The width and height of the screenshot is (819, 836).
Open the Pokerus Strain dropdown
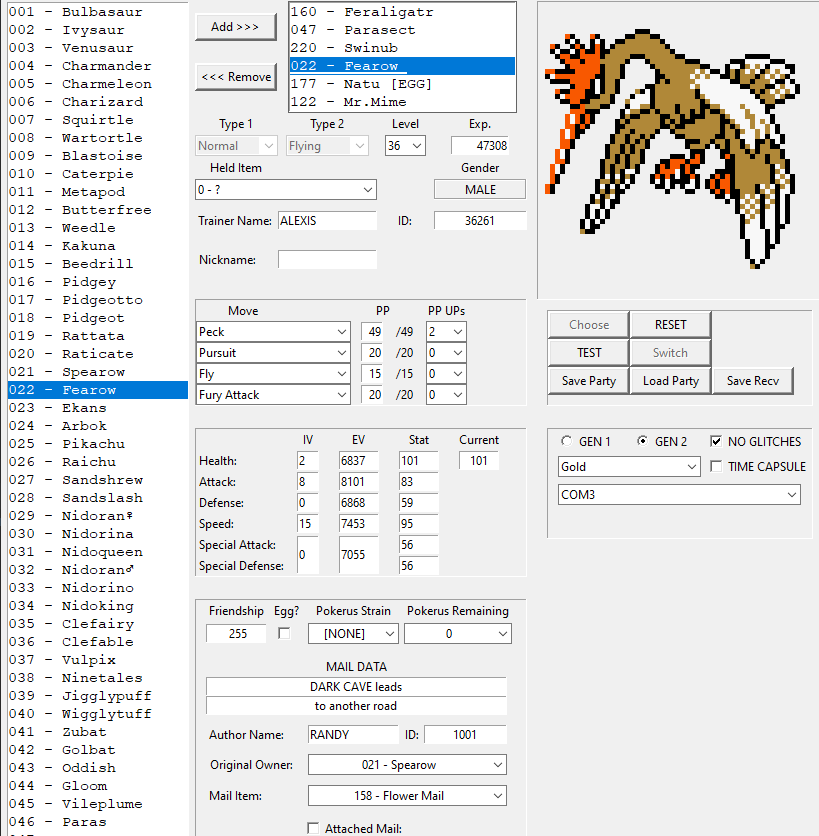[352, 633]
